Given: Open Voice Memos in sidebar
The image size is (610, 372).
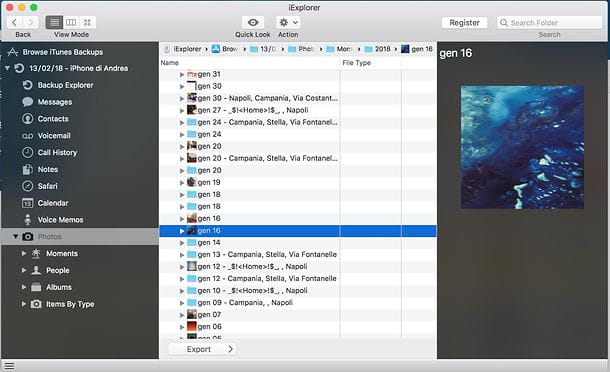Looking at the screenshot, I should [60, 220].
